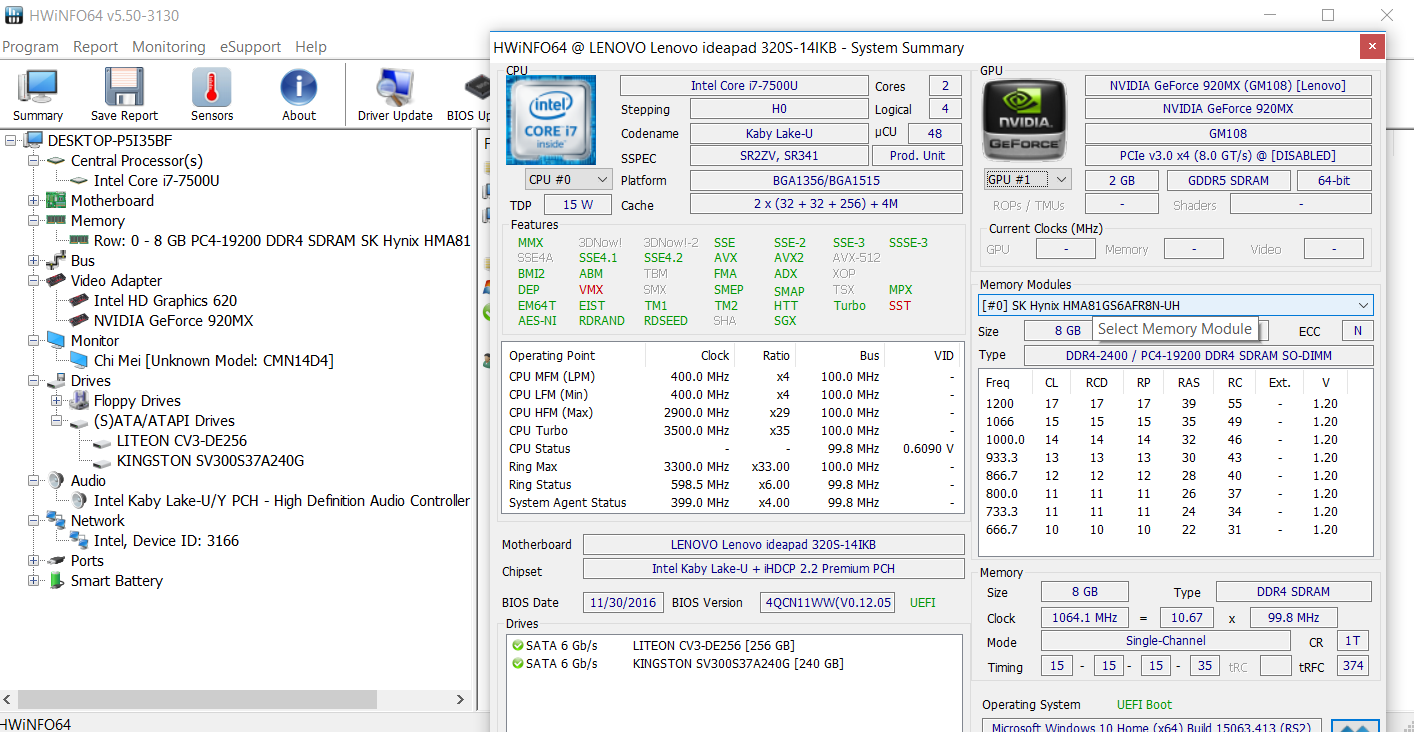Expand the Ports tree branch
Image resolution: width=1414 pixels, height=732 pixels.
click(33, 561)
